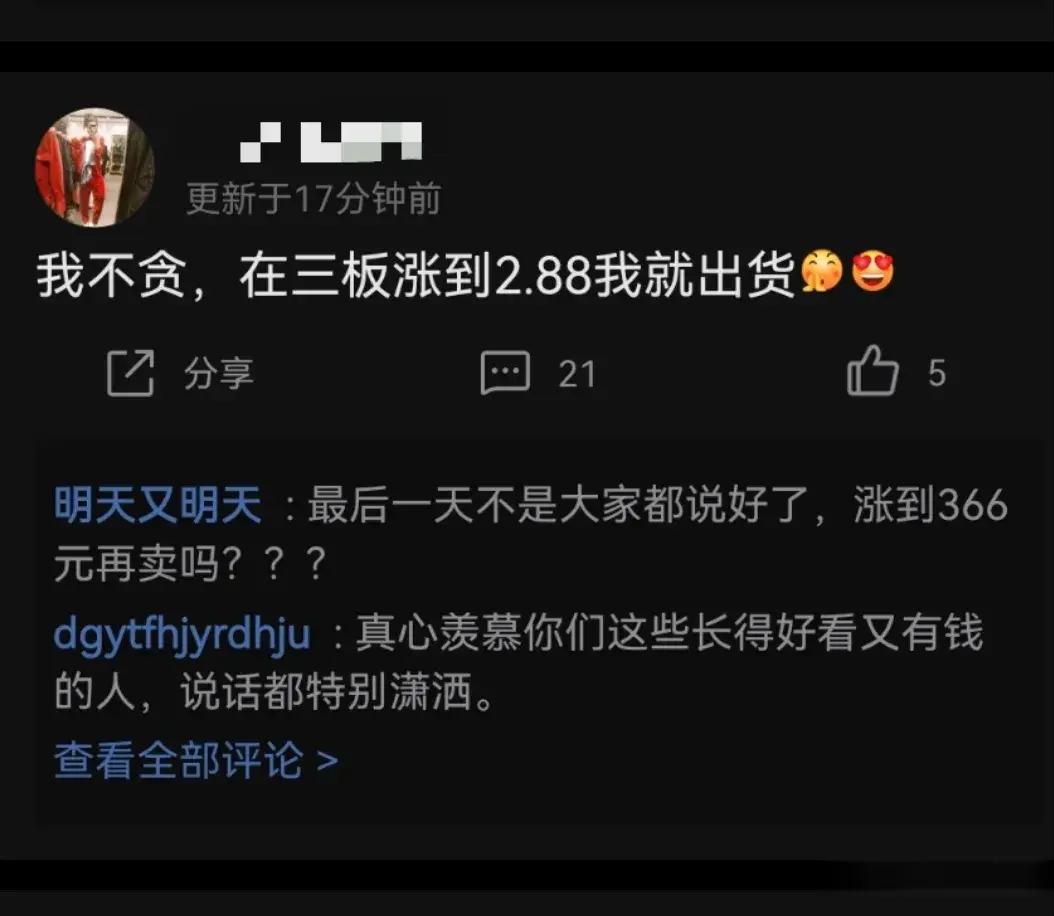Image resolution: width=1054 pixels, height=916 pixels.
Task: Click the kissing hand emoji in post
Action: [x=821, y=272]
